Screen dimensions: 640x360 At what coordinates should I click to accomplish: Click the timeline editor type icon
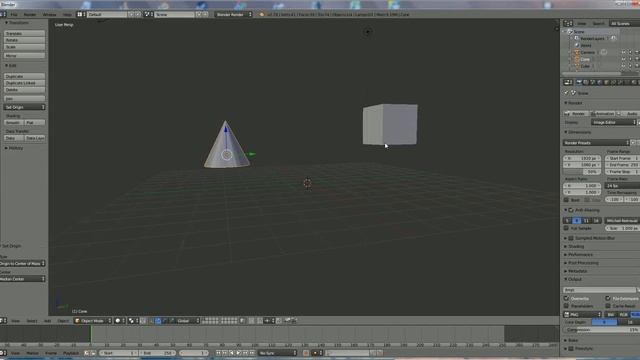point(3,353)
